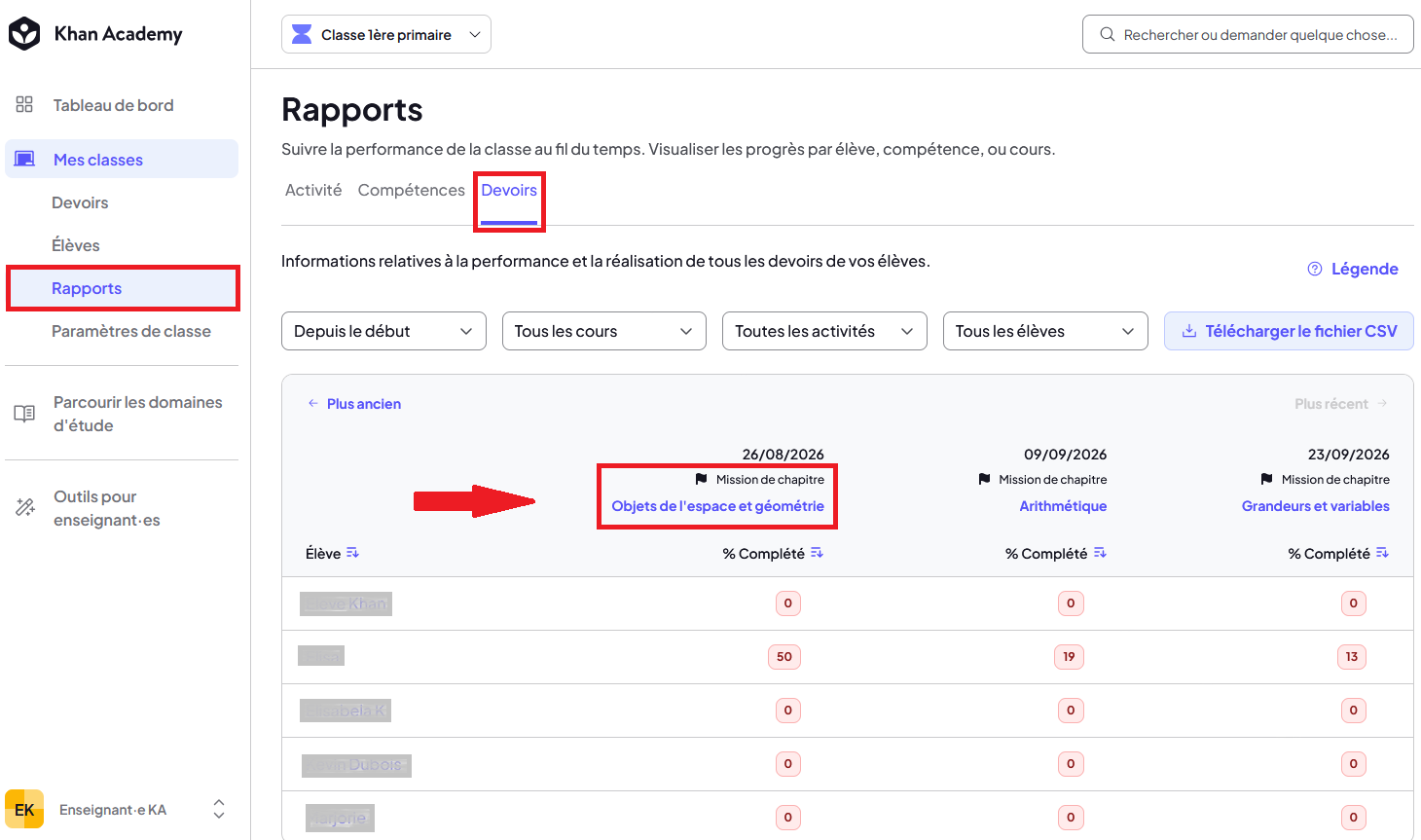
Task: Open Objets de l'espace et géométrie assignment
Action: 718,506
